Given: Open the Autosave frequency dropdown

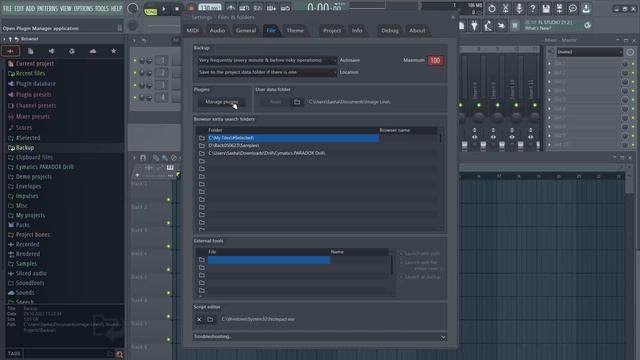Looking at the screenshot, I should [x=267, y=60].
